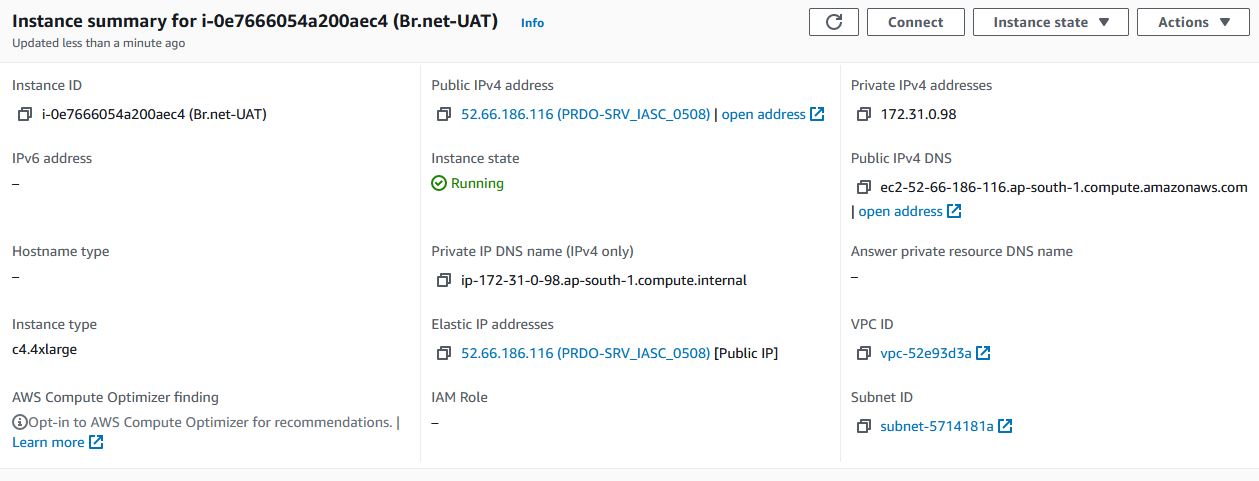Follow the Learn more link

58,442
